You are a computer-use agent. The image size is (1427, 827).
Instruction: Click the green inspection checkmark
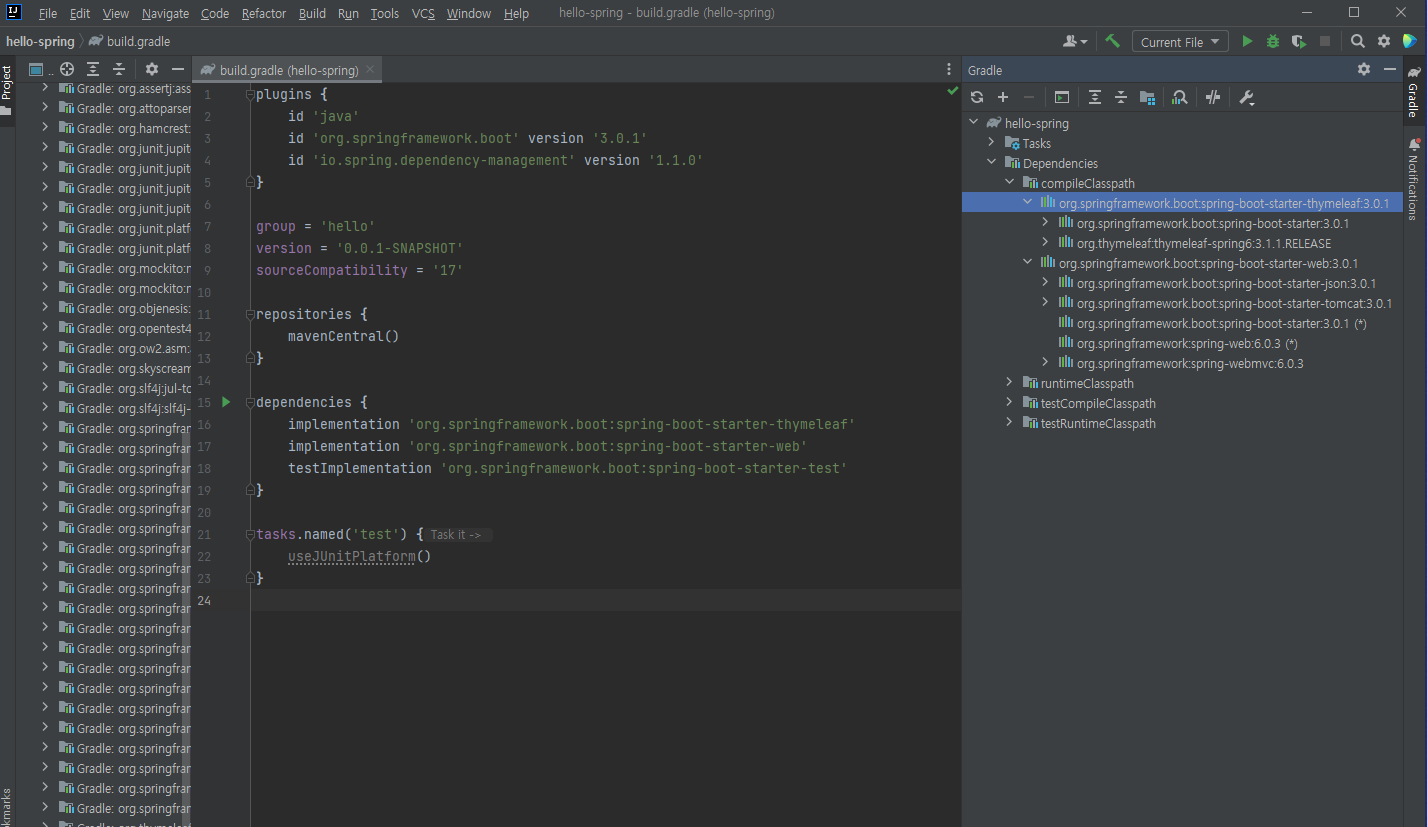(952, 91)
